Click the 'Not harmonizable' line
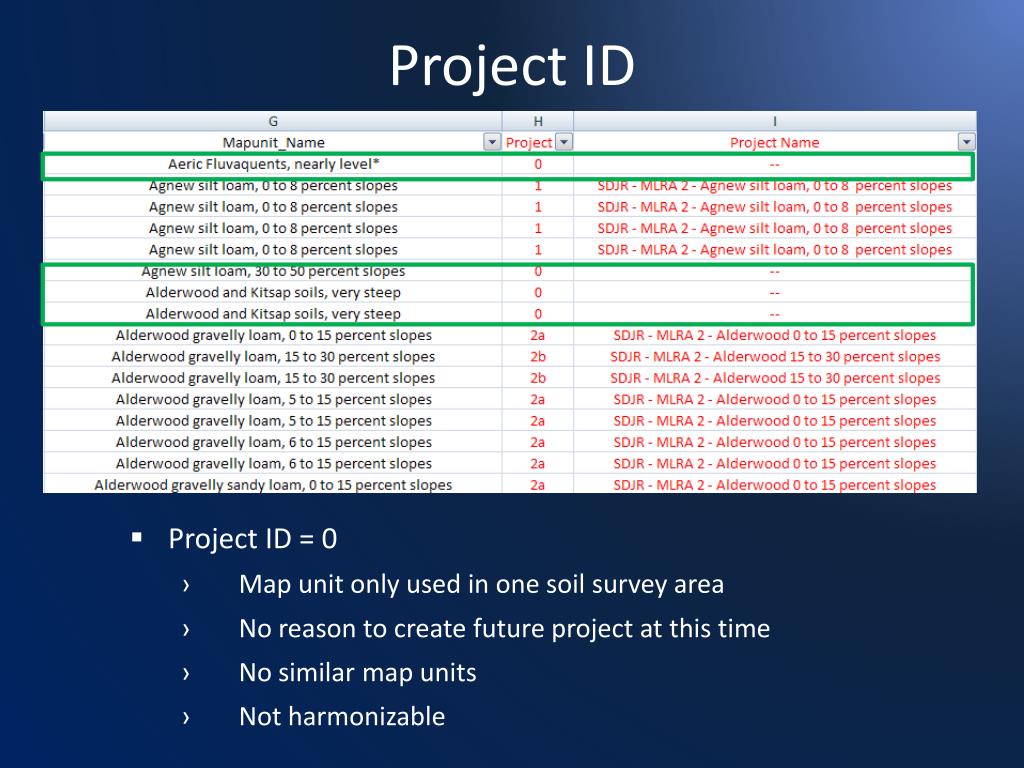 pos(342,716)
